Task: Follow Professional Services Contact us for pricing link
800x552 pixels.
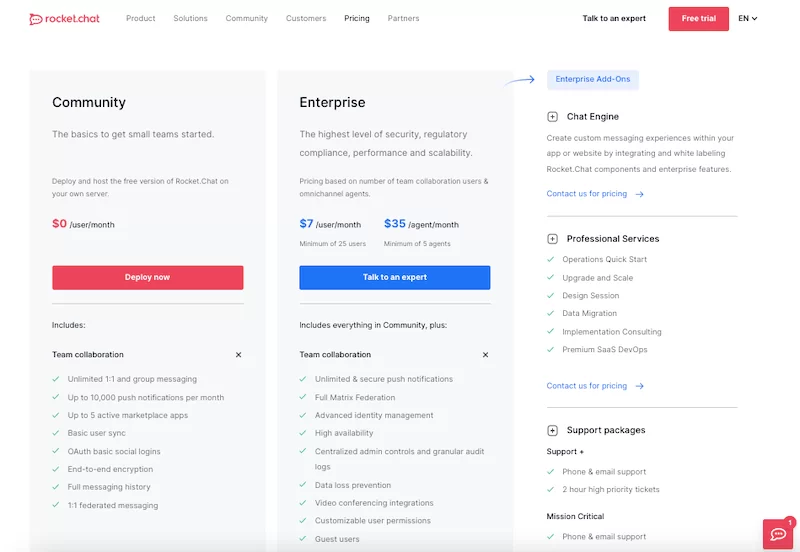Action: click(x=586, y=386)
